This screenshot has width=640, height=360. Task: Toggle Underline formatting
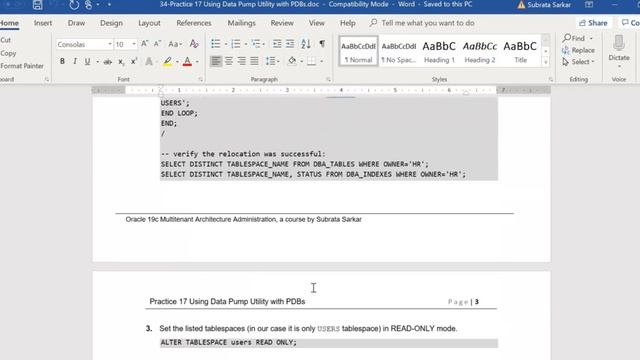[87, 62]
